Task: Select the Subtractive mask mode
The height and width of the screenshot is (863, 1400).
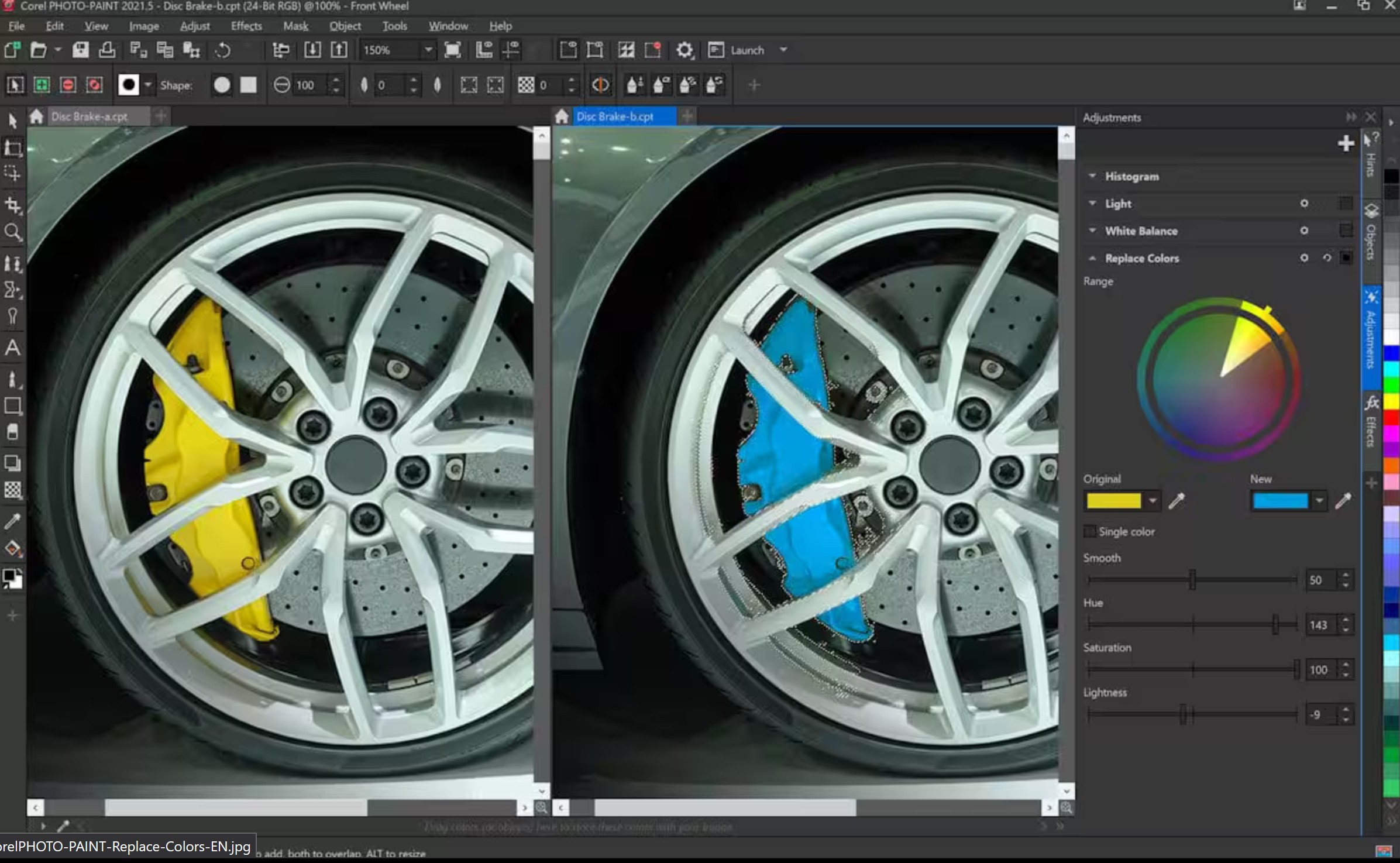Action: pyautogui.click(x=68, y=85)
